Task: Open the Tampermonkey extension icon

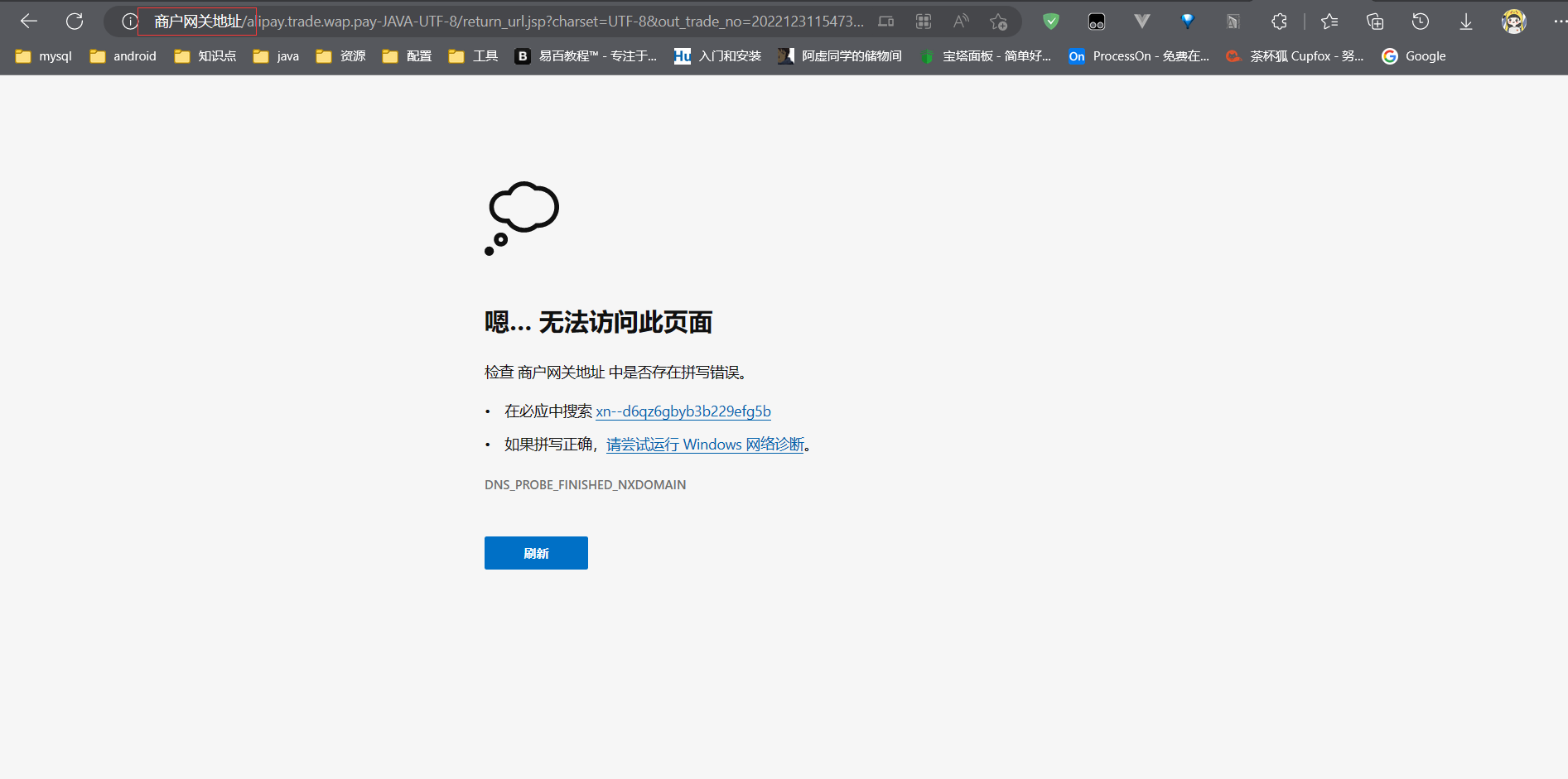Action: click(x=1097, y=22)
